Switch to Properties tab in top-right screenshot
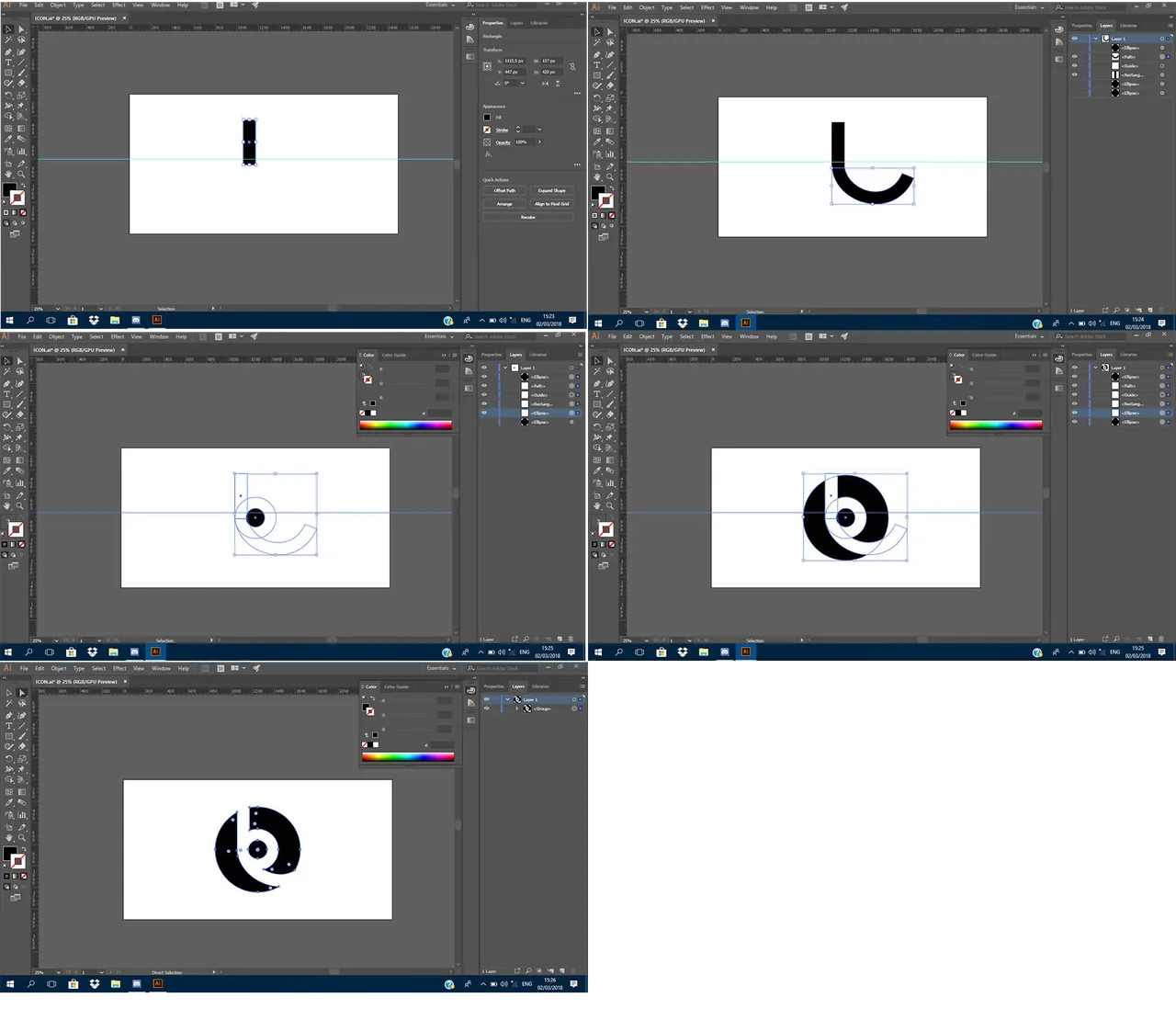 [1082, 26]
